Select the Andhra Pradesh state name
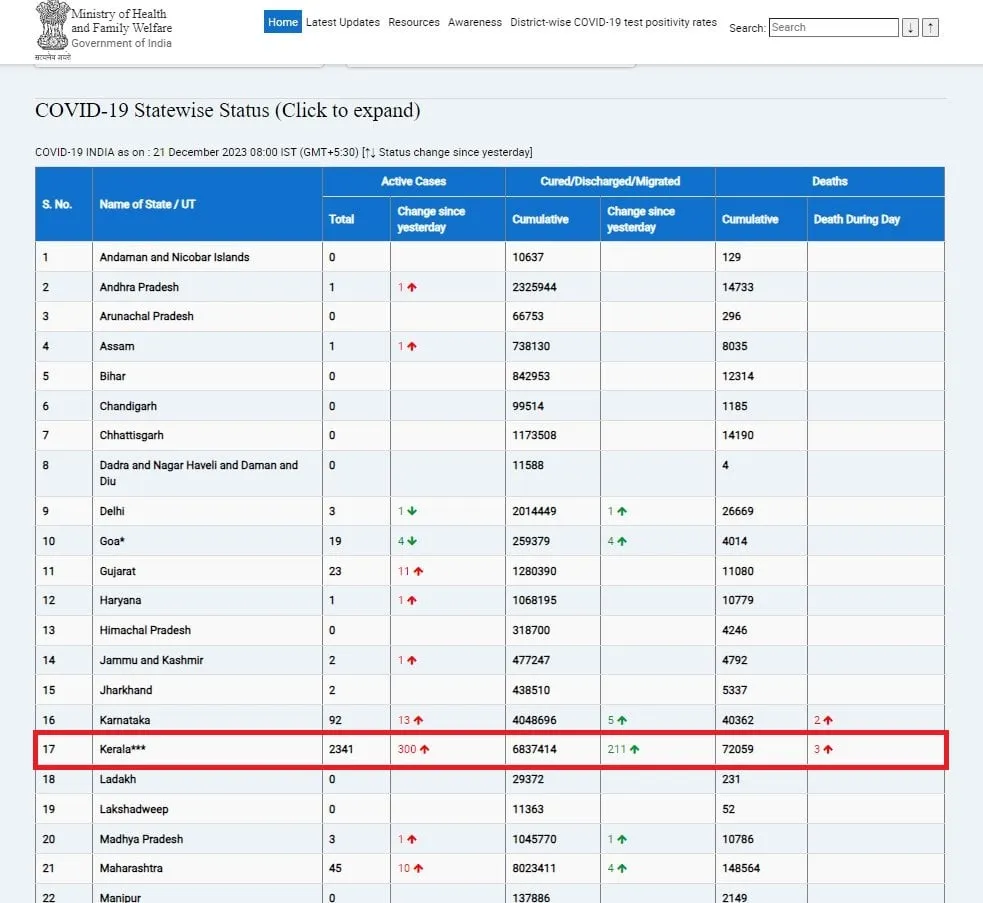983x903 pixels. [x=139, y=287]
